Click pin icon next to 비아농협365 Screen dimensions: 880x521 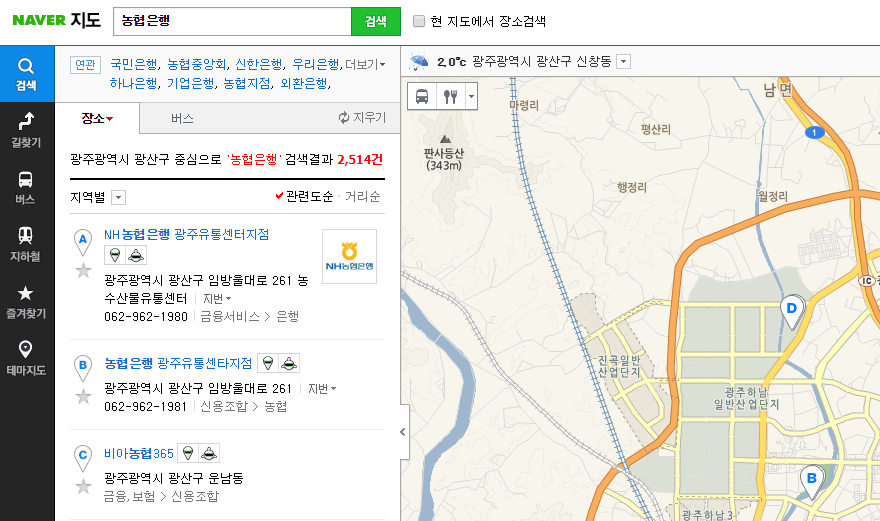click(188, 453)
